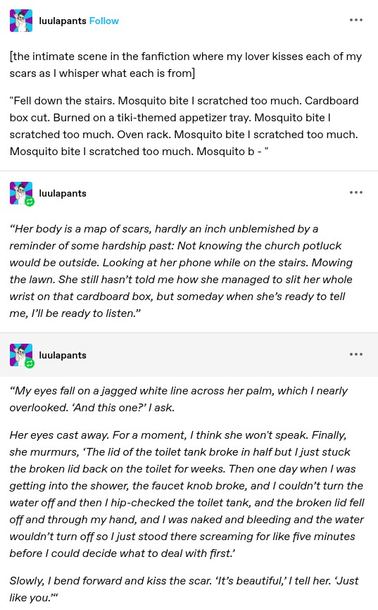Click the 'Fell down the stairs' quote paragraph

(184, 126)
